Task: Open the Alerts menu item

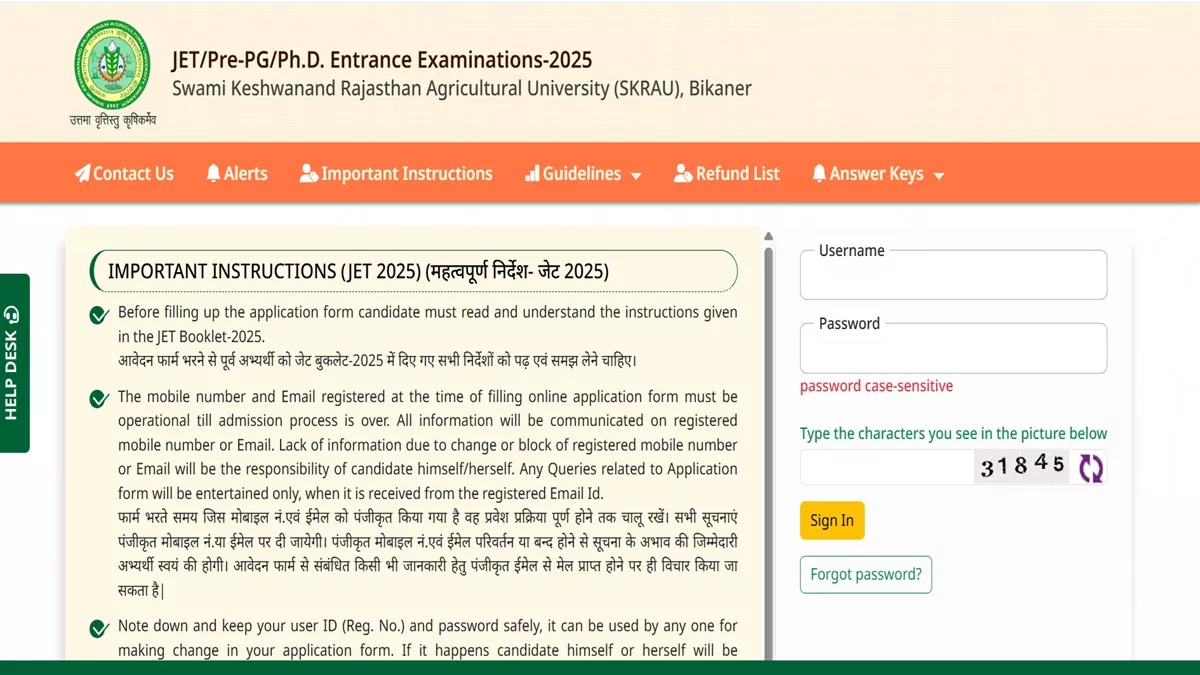Action: (x=237, y=173)
